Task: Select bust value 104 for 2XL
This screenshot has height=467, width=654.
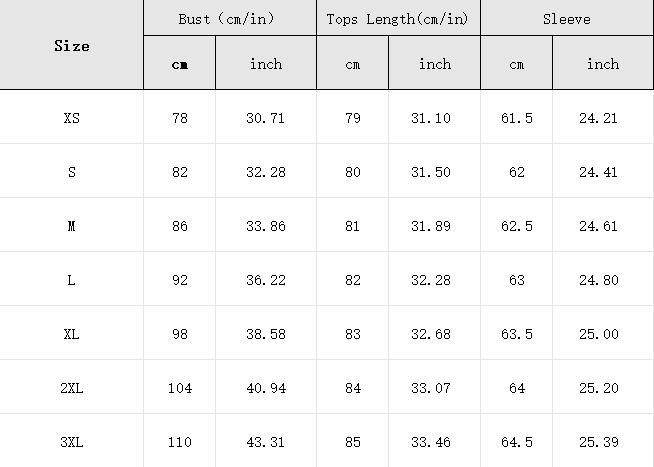Action: tap(180, 388)
